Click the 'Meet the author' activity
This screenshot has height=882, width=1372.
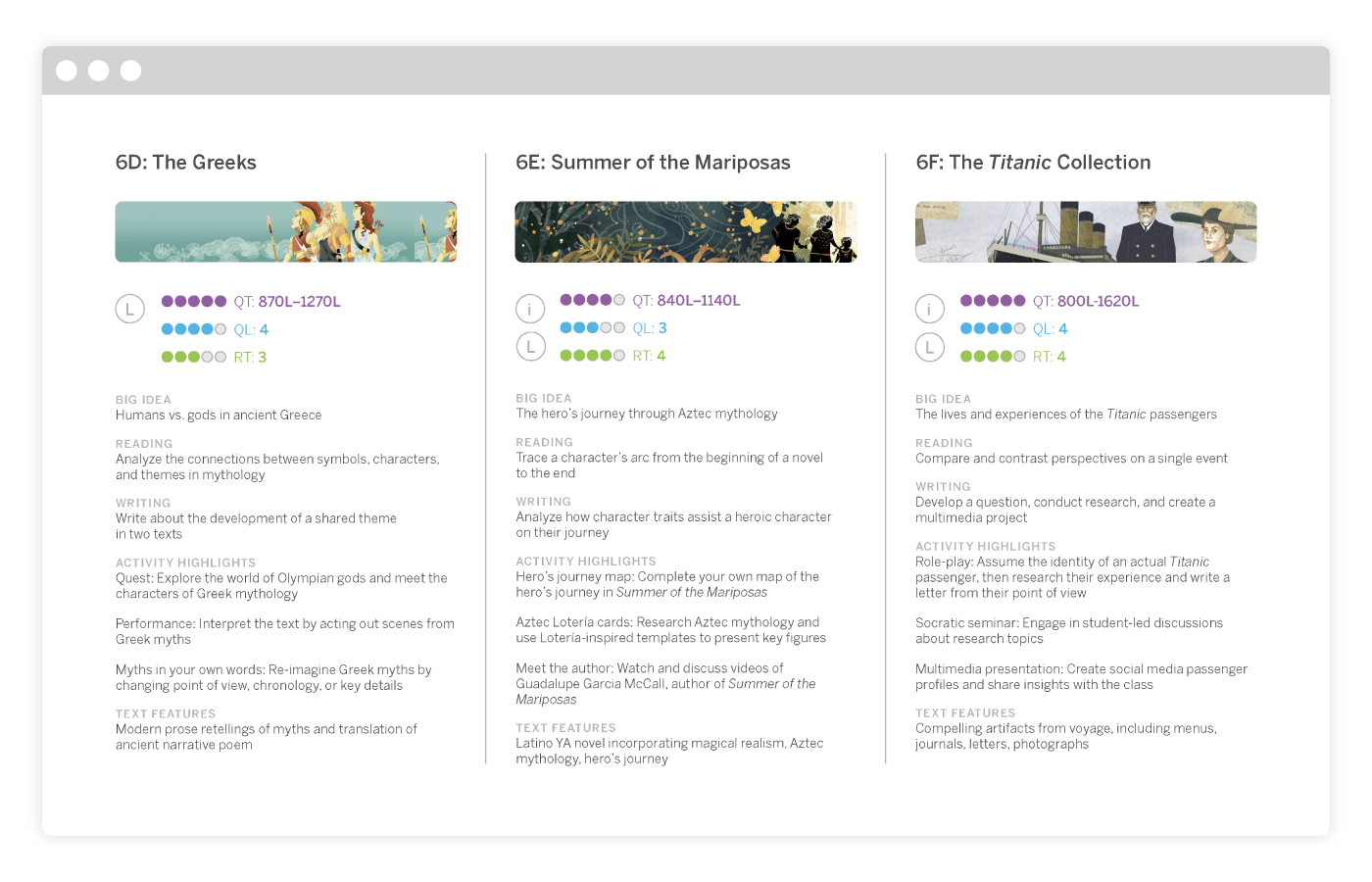click(x=665, y=684)
